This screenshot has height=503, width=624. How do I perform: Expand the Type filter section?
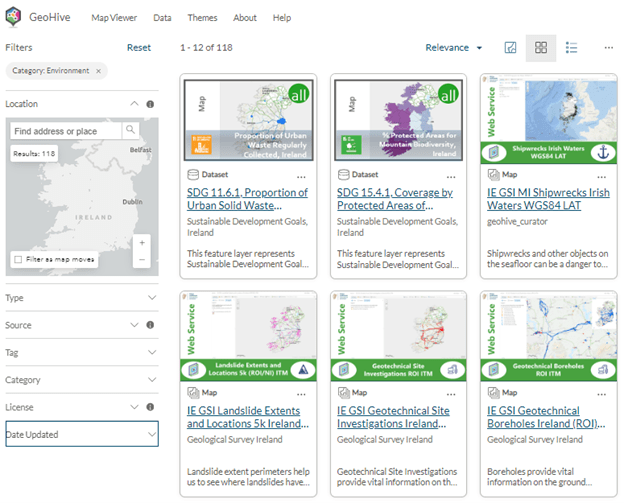point(152,298)
